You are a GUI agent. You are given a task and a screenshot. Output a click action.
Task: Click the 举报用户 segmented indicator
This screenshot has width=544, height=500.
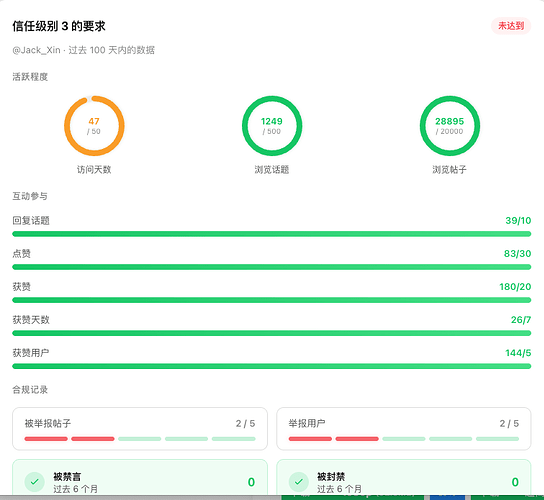pos(404,439)
